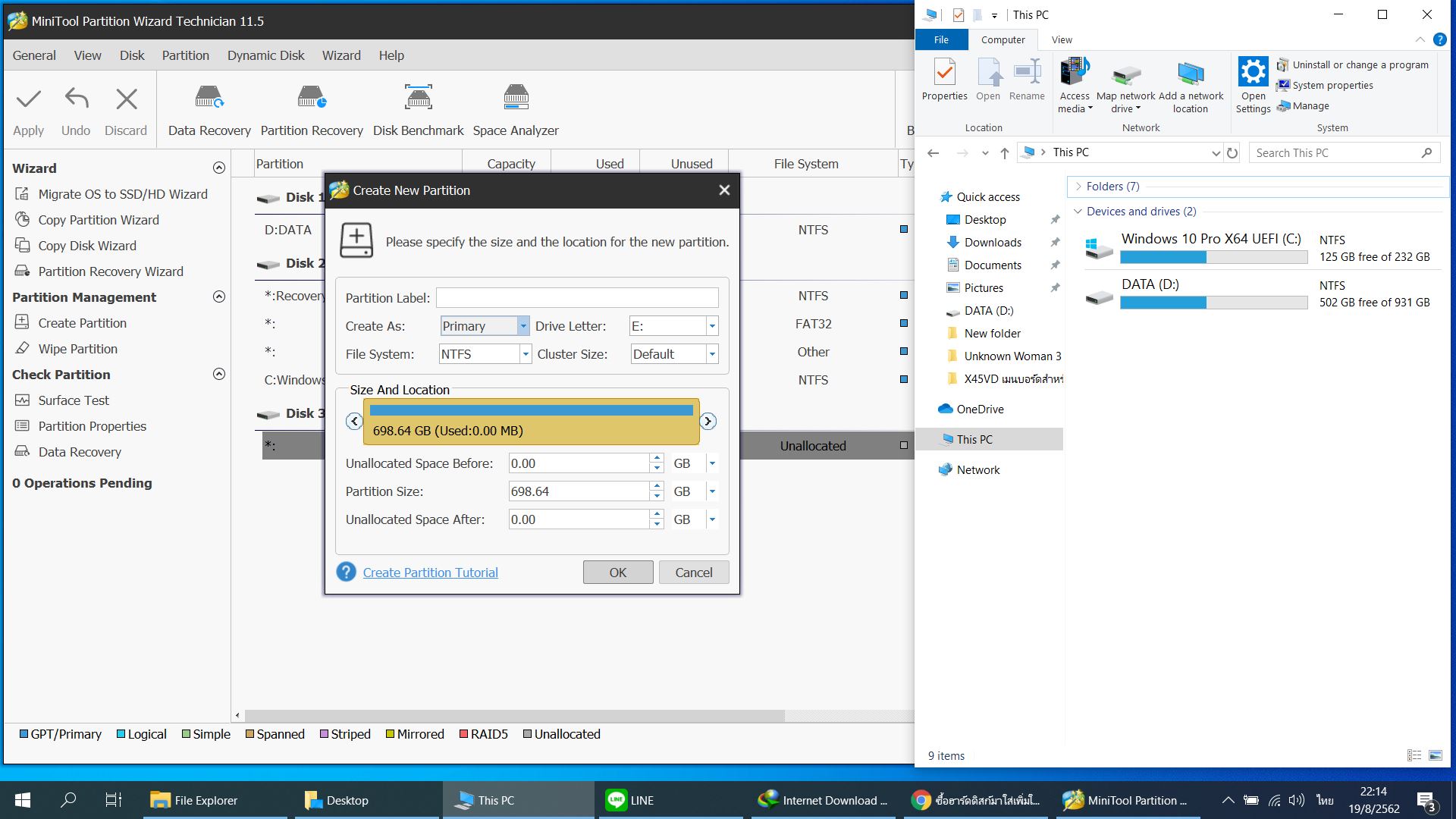This screenshot has height=819, width=1456.
Task: Click the Data Recovery toolbar icon
Action: pyautogui.click(x=209, y=99)
